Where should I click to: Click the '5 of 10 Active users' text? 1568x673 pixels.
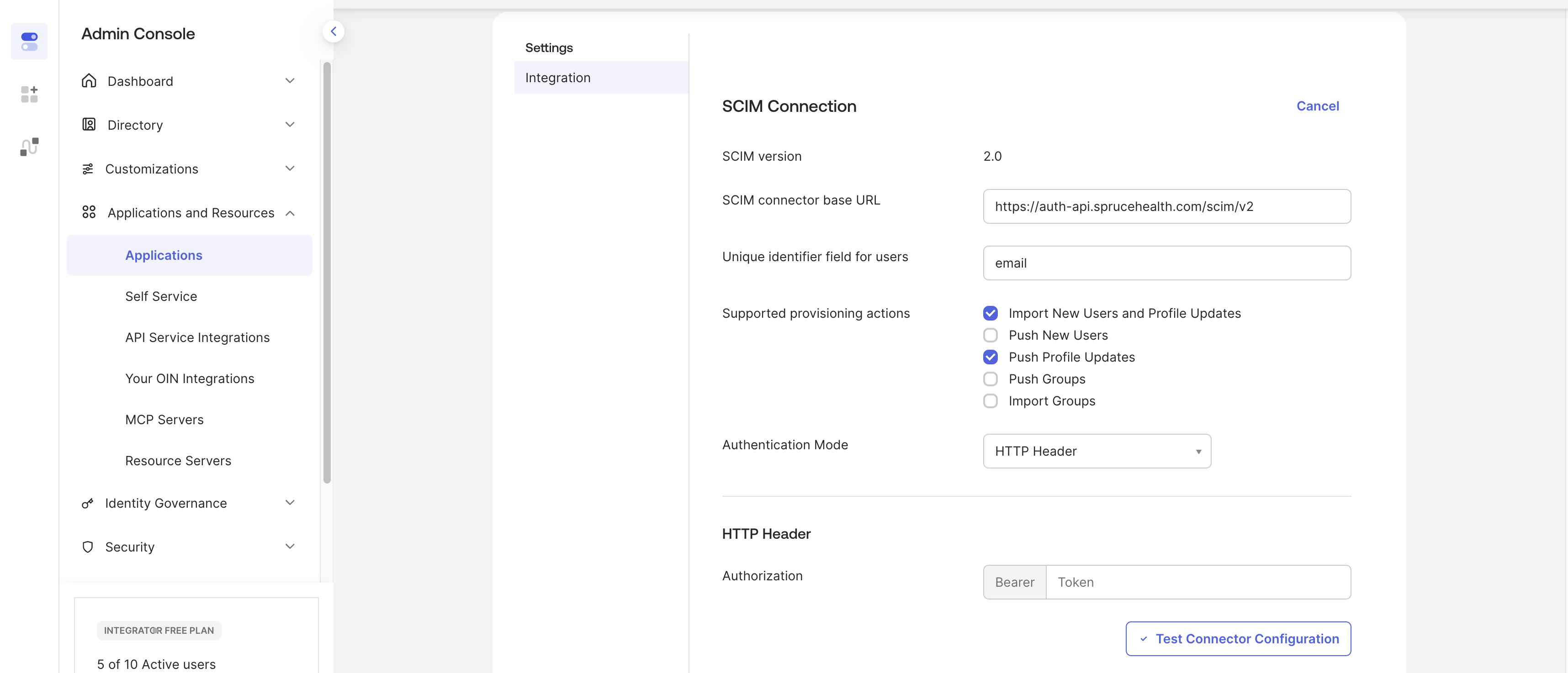click(x=156, y=664)
